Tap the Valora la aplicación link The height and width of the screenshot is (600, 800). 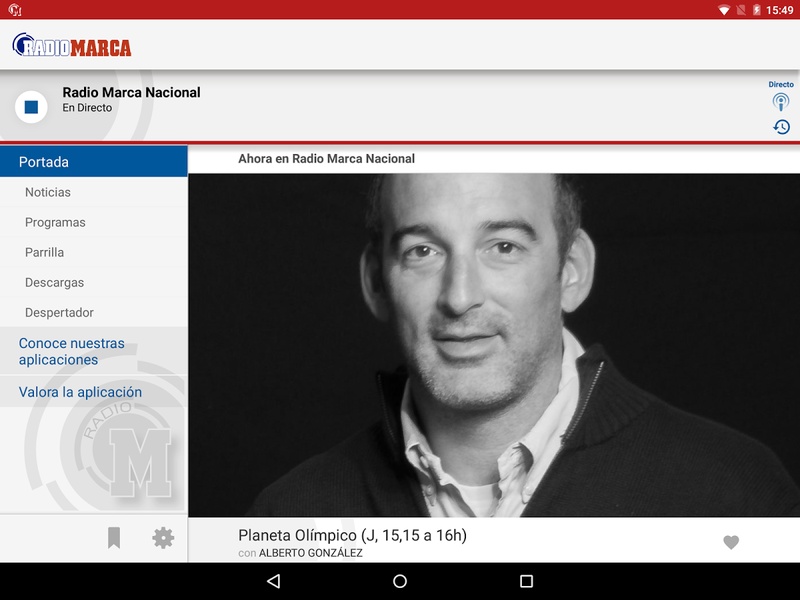tap(94, 392)
